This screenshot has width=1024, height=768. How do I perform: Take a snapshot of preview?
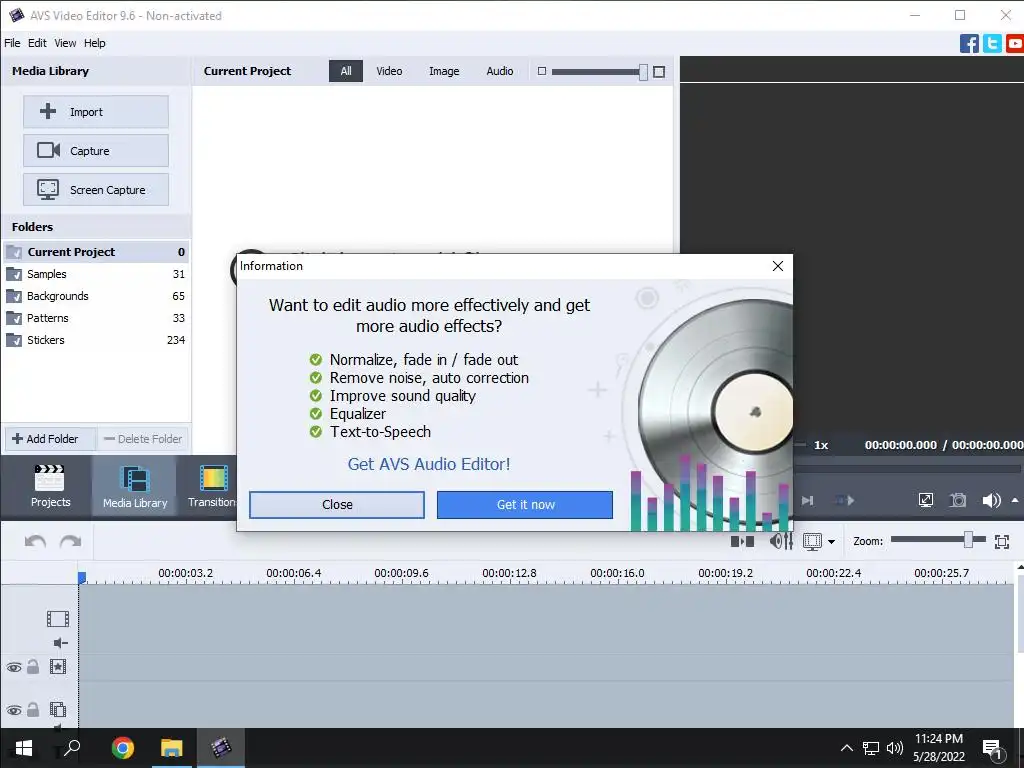[958, 500]
